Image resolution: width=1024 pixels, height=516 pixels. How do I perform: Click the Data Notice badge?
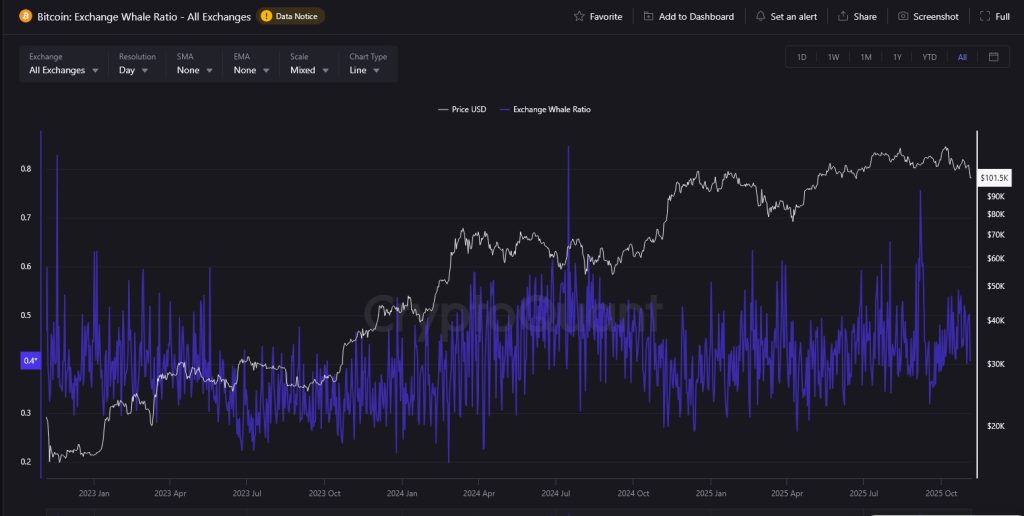pos(291,16)
